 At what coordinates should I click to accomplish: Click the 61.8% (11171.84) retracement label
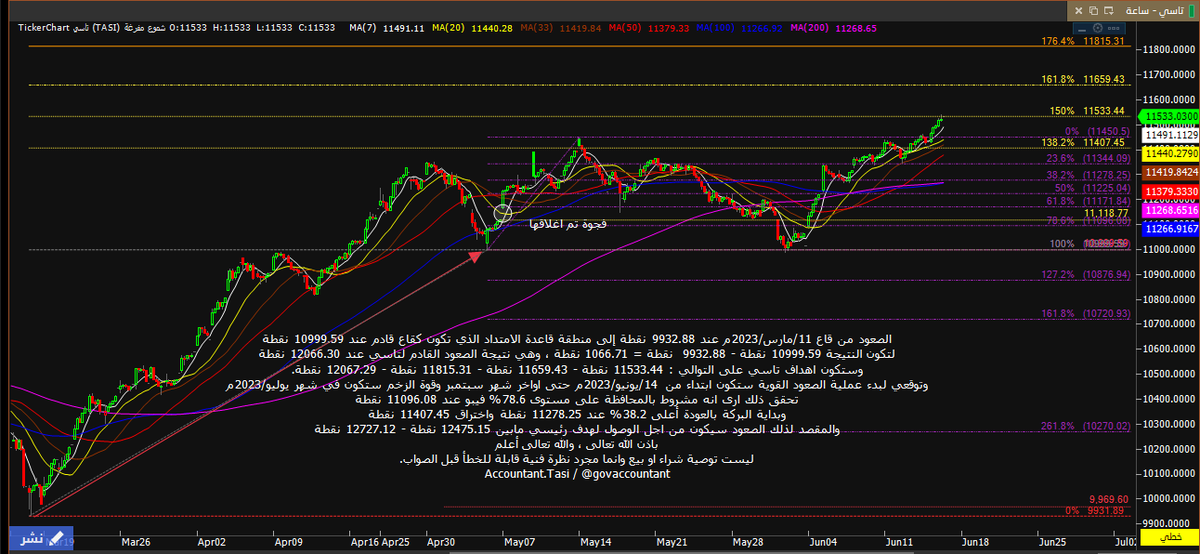coord(1087,202)
